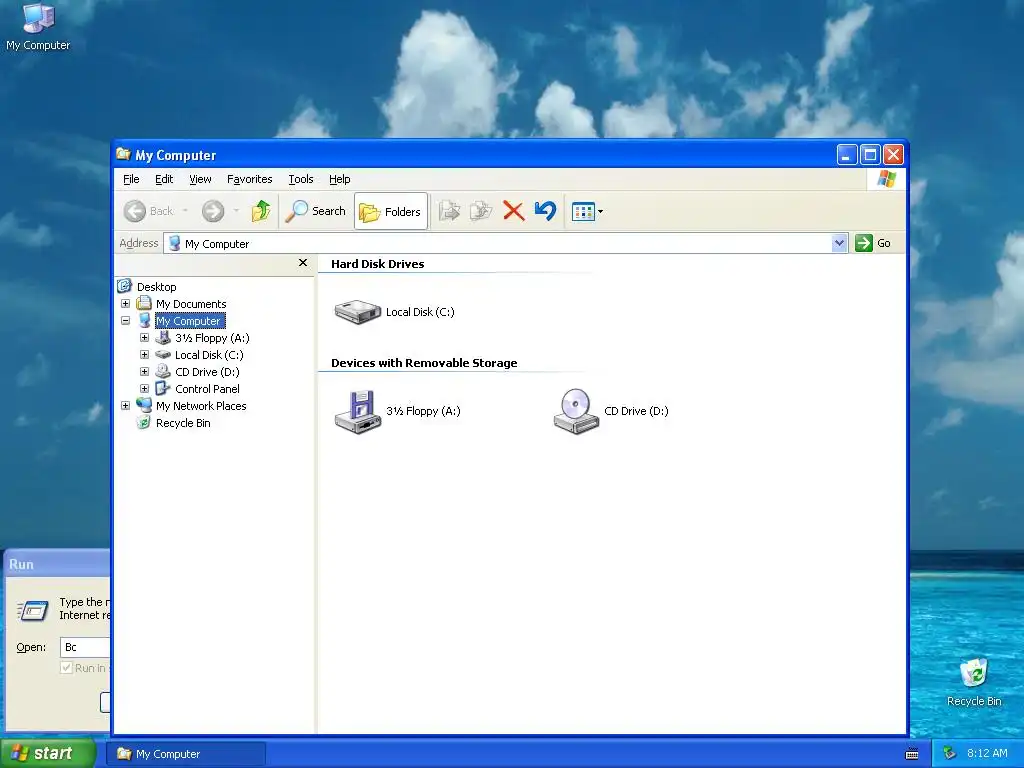Expand My Network Places tree node
Viewport: 1024px width, 768px height.
pyautogui.click(x=125, y=406)
